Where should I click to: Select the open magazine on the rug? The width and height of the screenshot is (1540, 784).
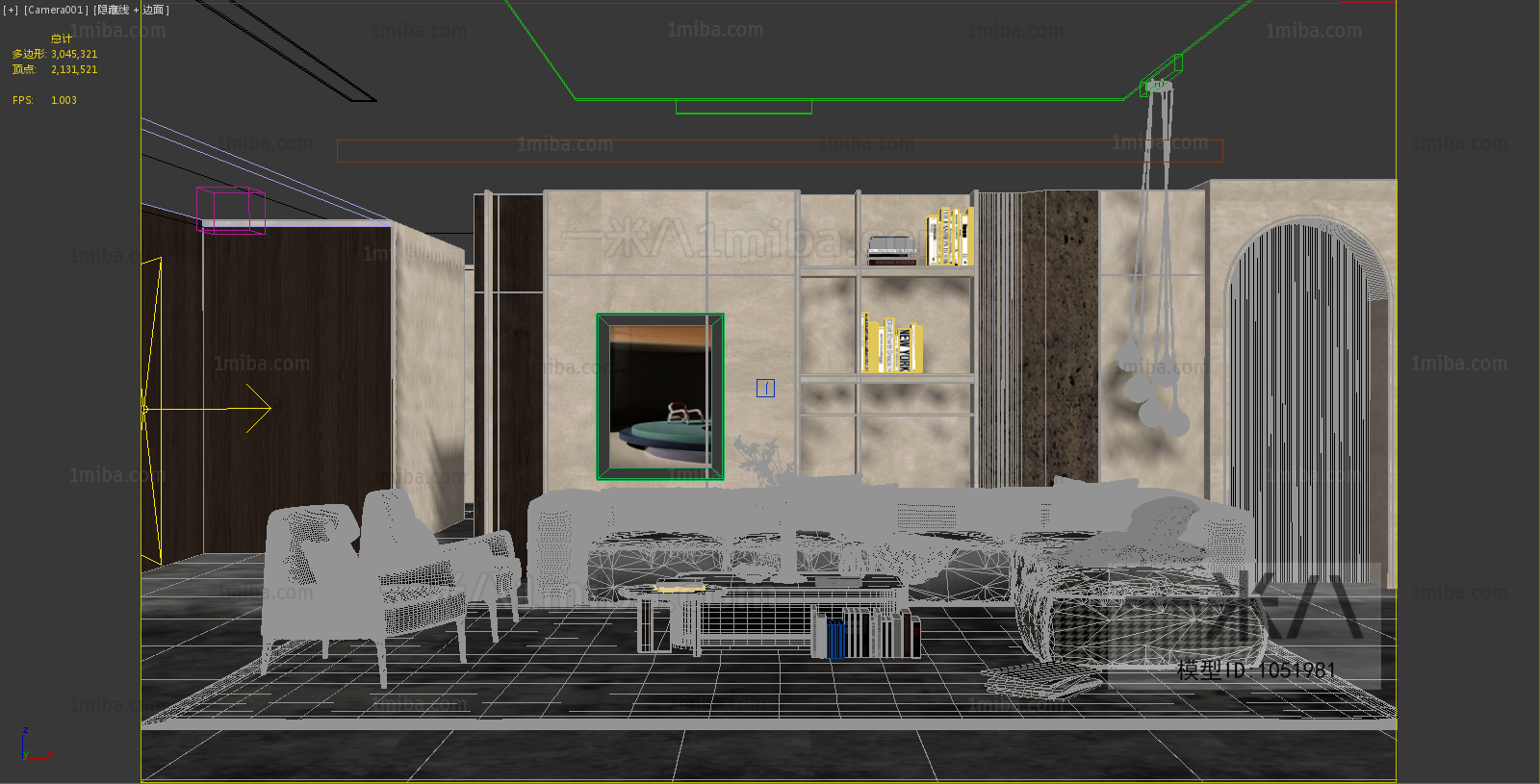pos(1044,678)
